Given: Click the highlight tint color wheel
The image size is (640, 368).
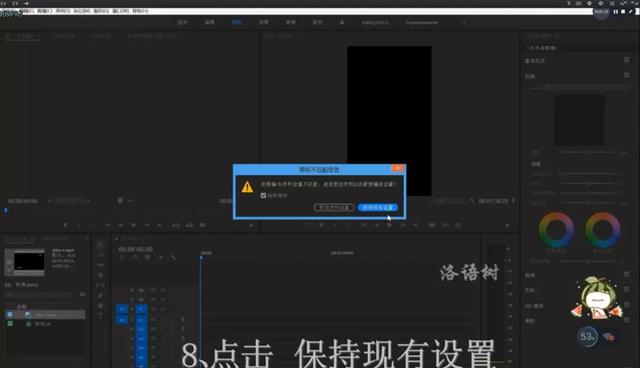Looking at the screenshot, I should 602,229.
